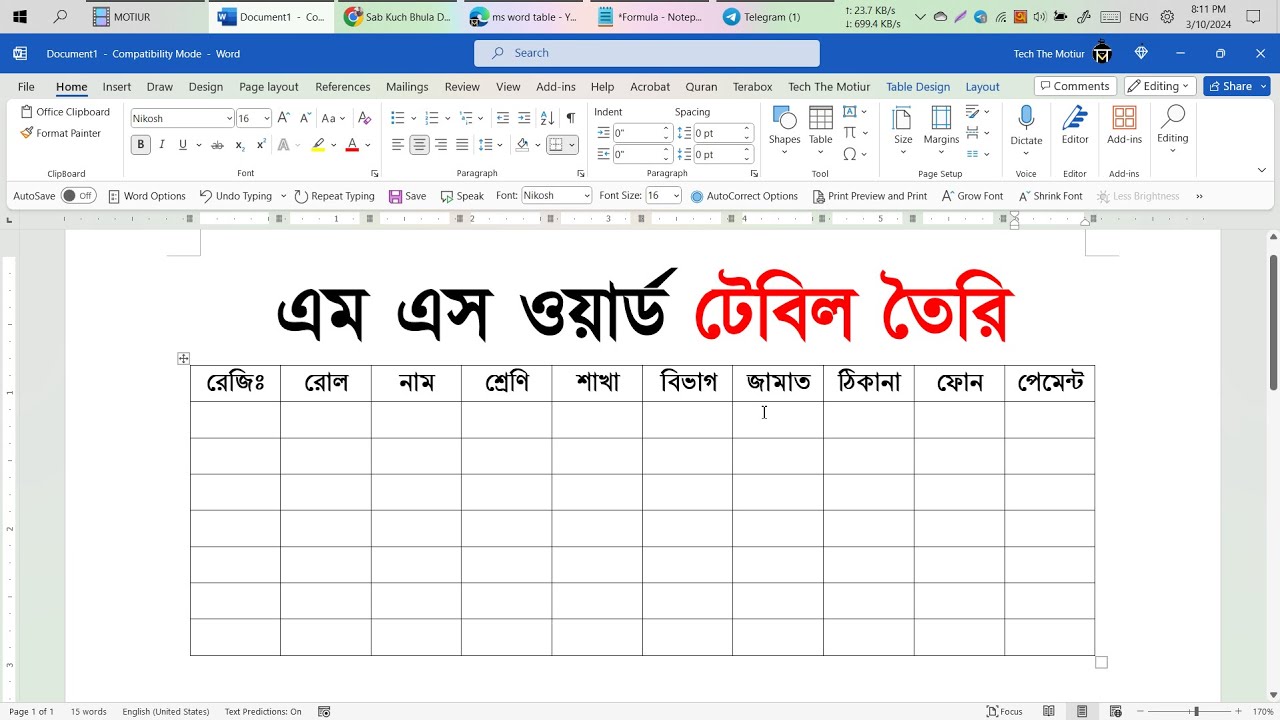Viewport: 1280px width, 720px height.
Task: Click the Speak read-aloud icon
Action: coord(447,196)
